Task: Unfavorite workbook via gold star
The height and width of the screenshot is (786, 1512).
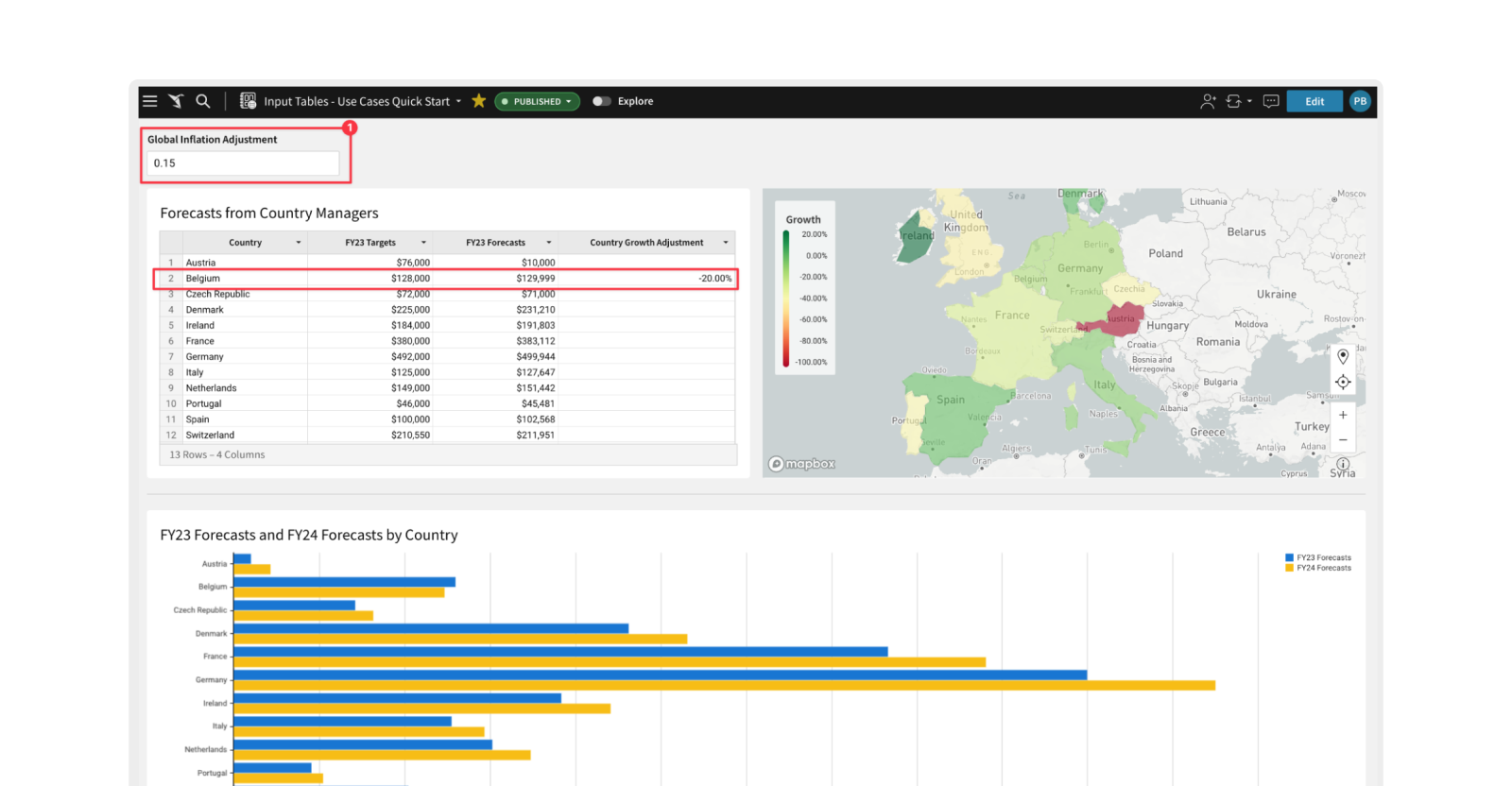Action: pyautogui.click(x=479, y=101)
